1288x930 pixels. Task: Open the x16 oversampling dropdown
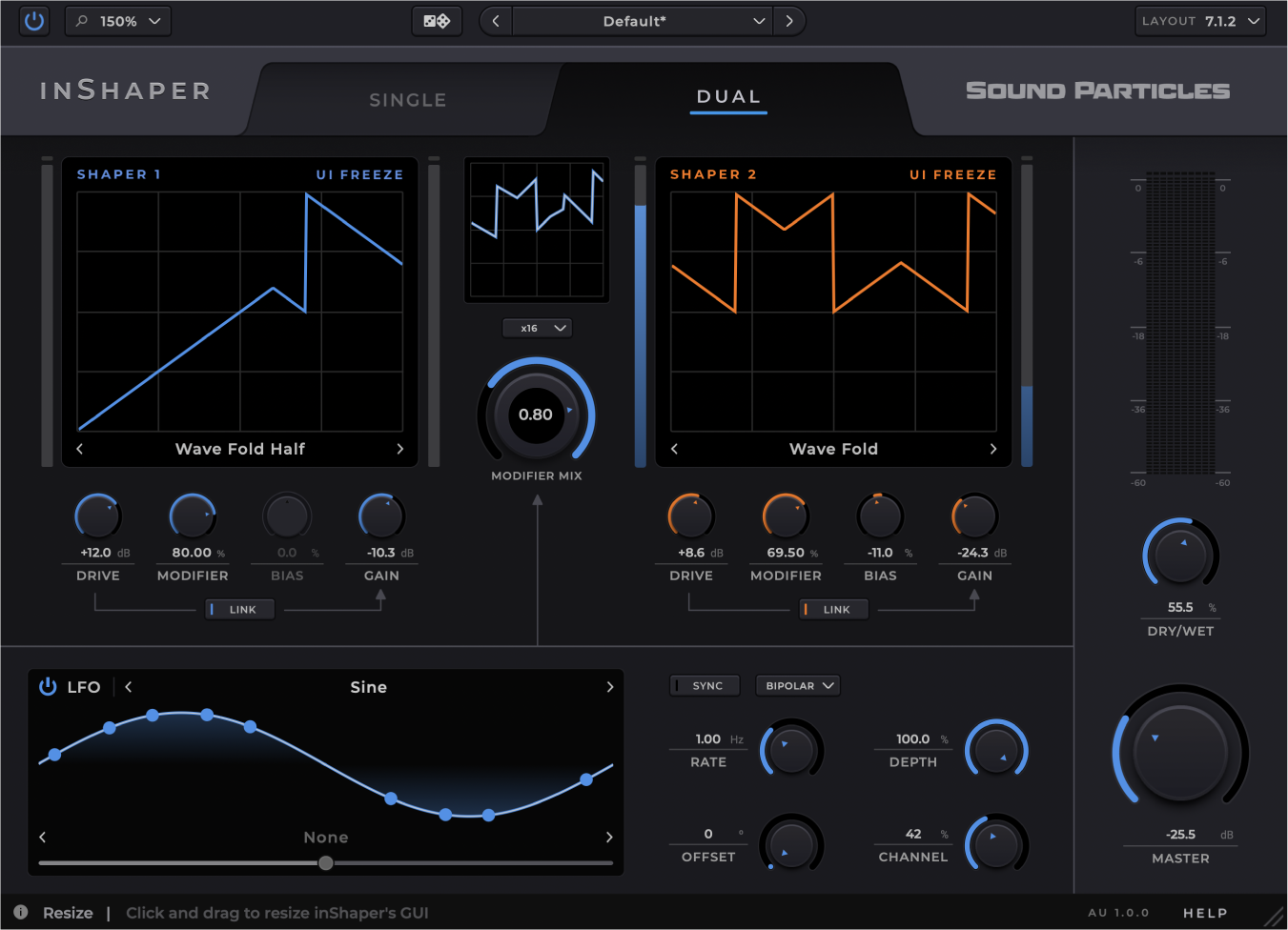coord(537,328)
